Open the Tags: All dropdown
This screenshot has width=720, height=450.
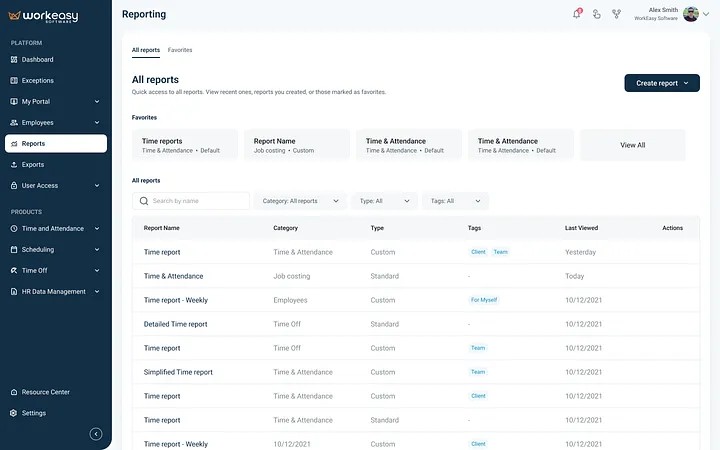click(x=455, y=201)
